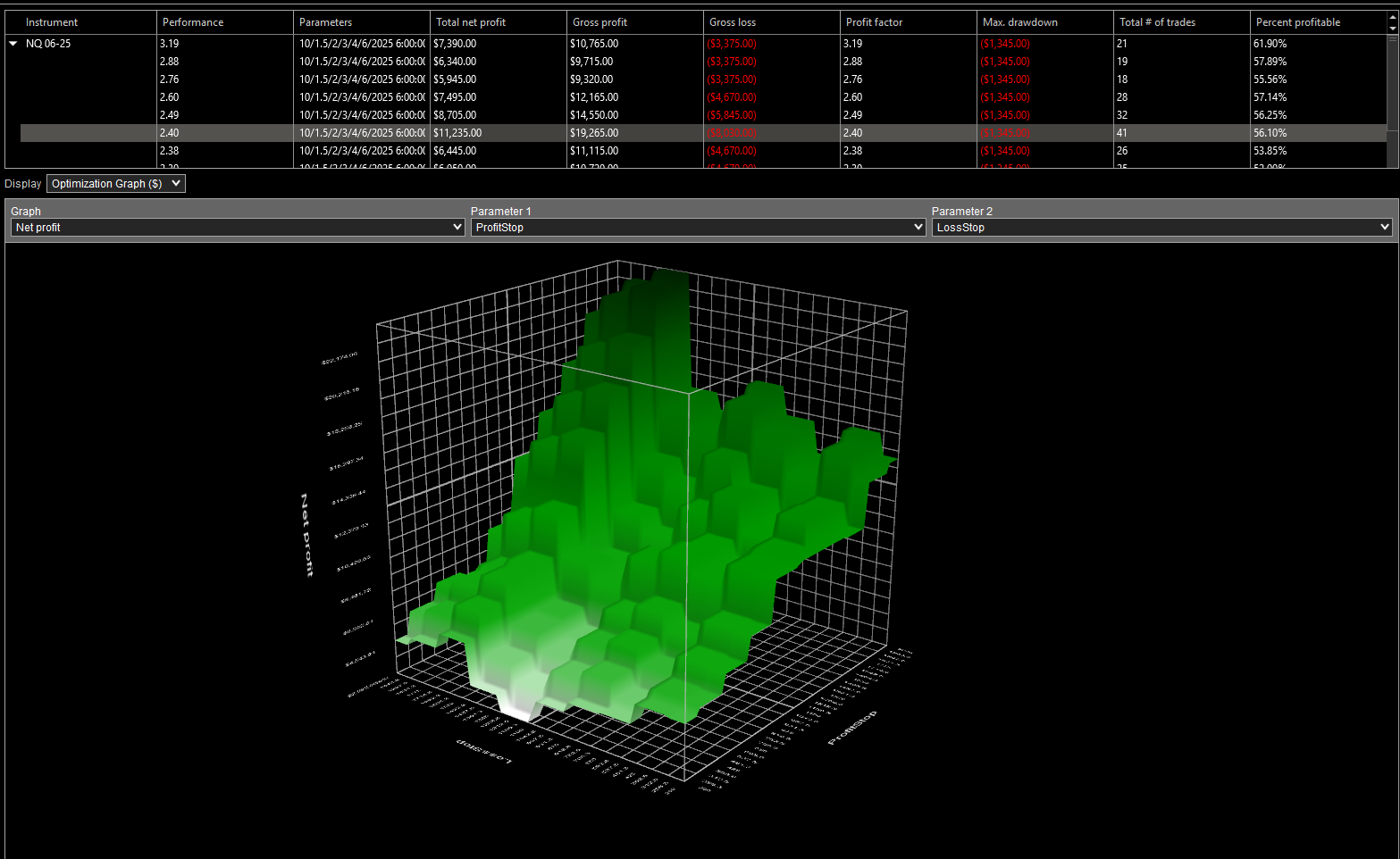
Task: Open the Graph Net profit dropdown
Action: (238, 228)
